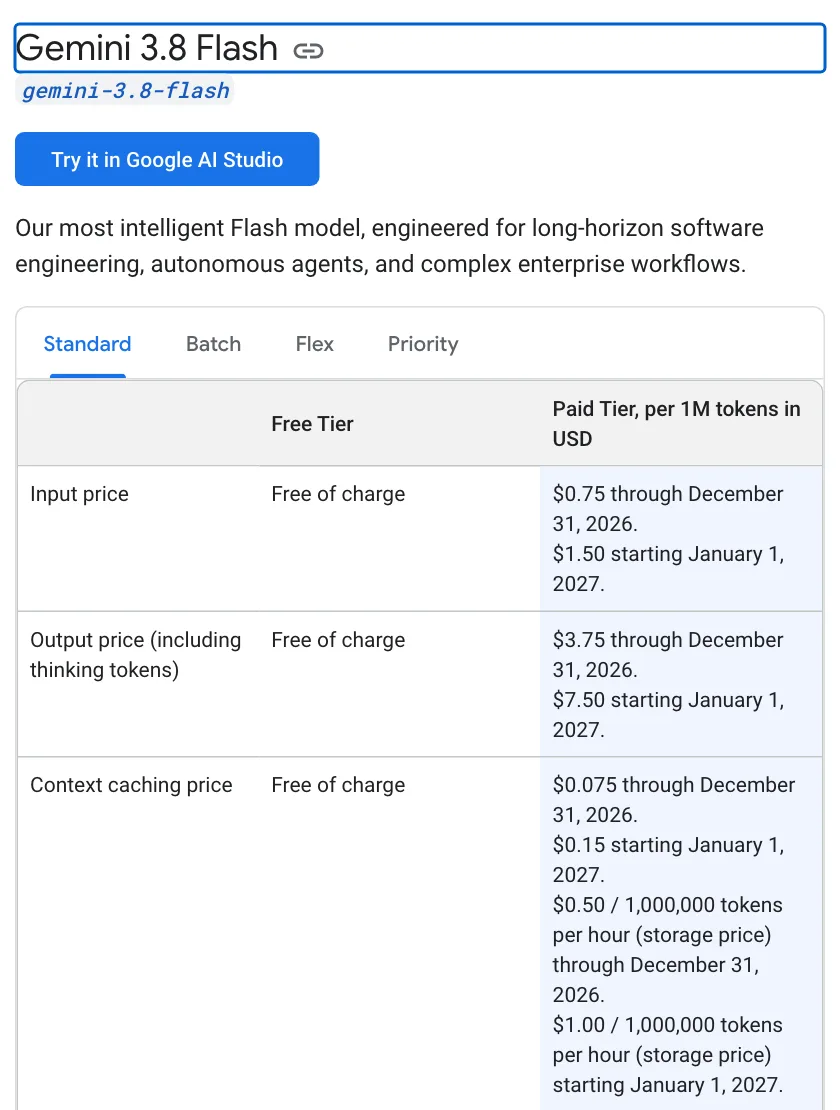Image resolution: width=840 pixels, height=1110 pixels.
Task: Click the $0.15 starting January 1, 2027 text
Action: pyautogui.click(x=669, y=859)
